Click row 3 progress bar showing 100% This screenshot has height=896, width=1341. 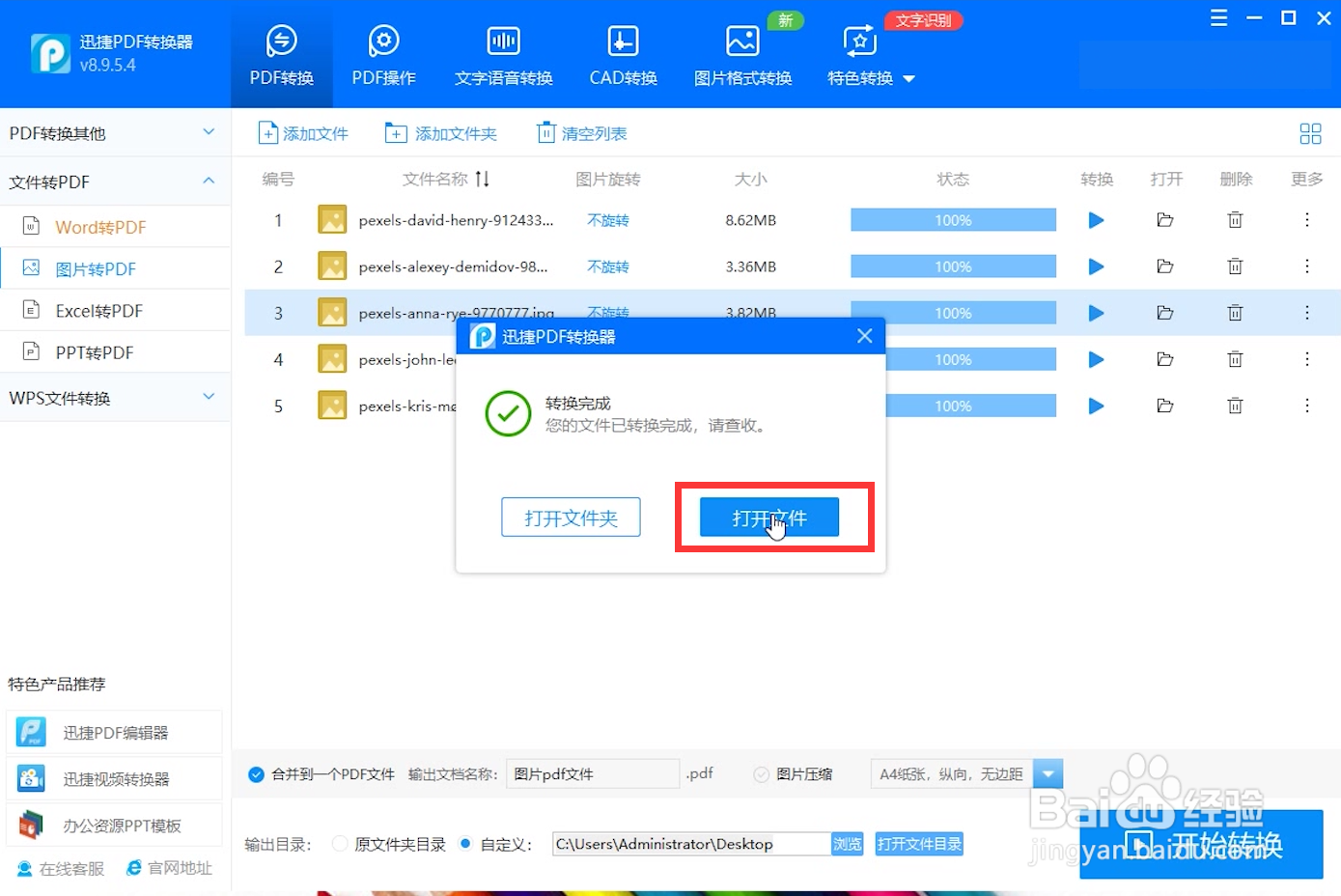953,313
